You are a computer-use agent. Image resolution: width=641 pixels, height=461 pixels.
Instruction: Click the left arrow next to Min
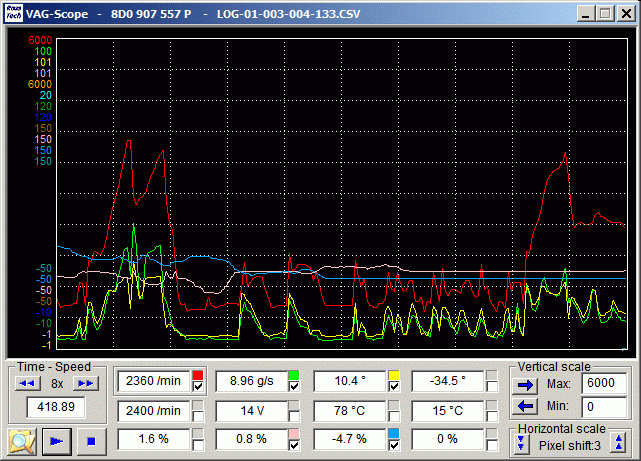pyautogui.click(x=525, y=406)
